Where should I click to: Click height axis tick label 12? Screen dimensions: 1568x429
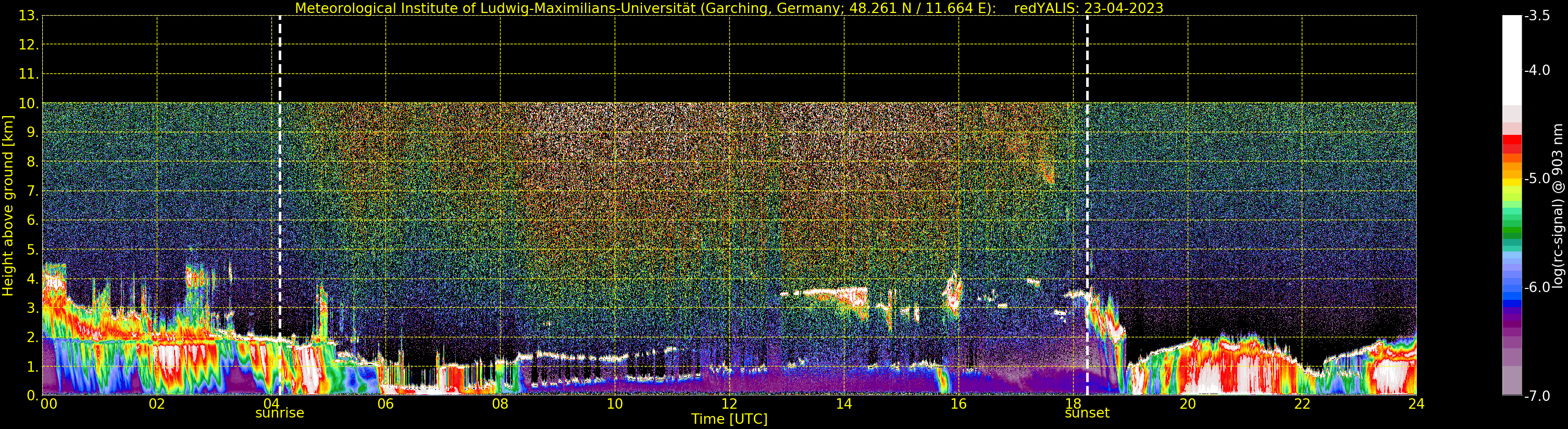coord(28,45)
